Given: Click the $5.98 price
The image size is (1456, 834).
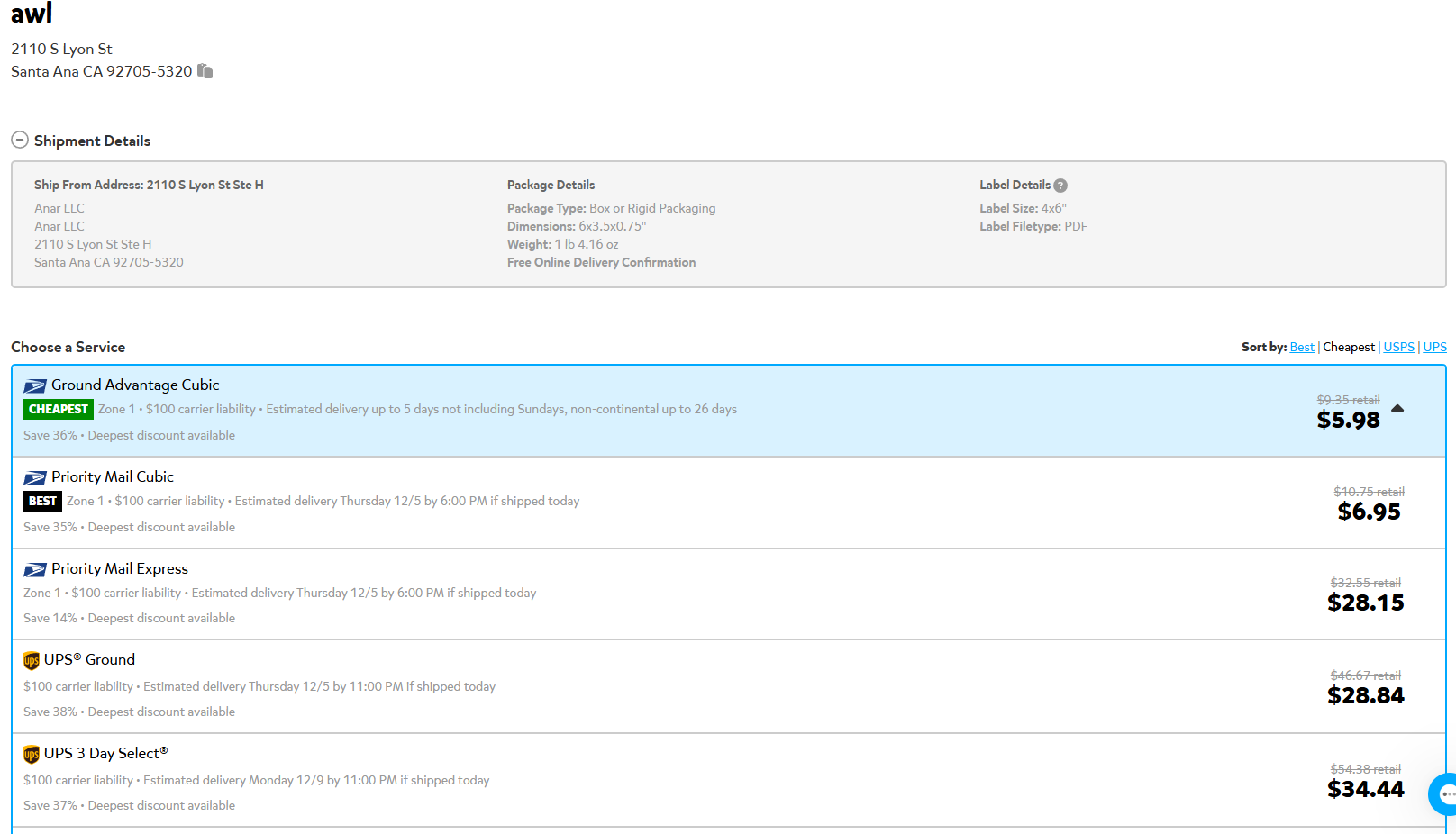Looking at the screenshot, I should coord(1348,421).
